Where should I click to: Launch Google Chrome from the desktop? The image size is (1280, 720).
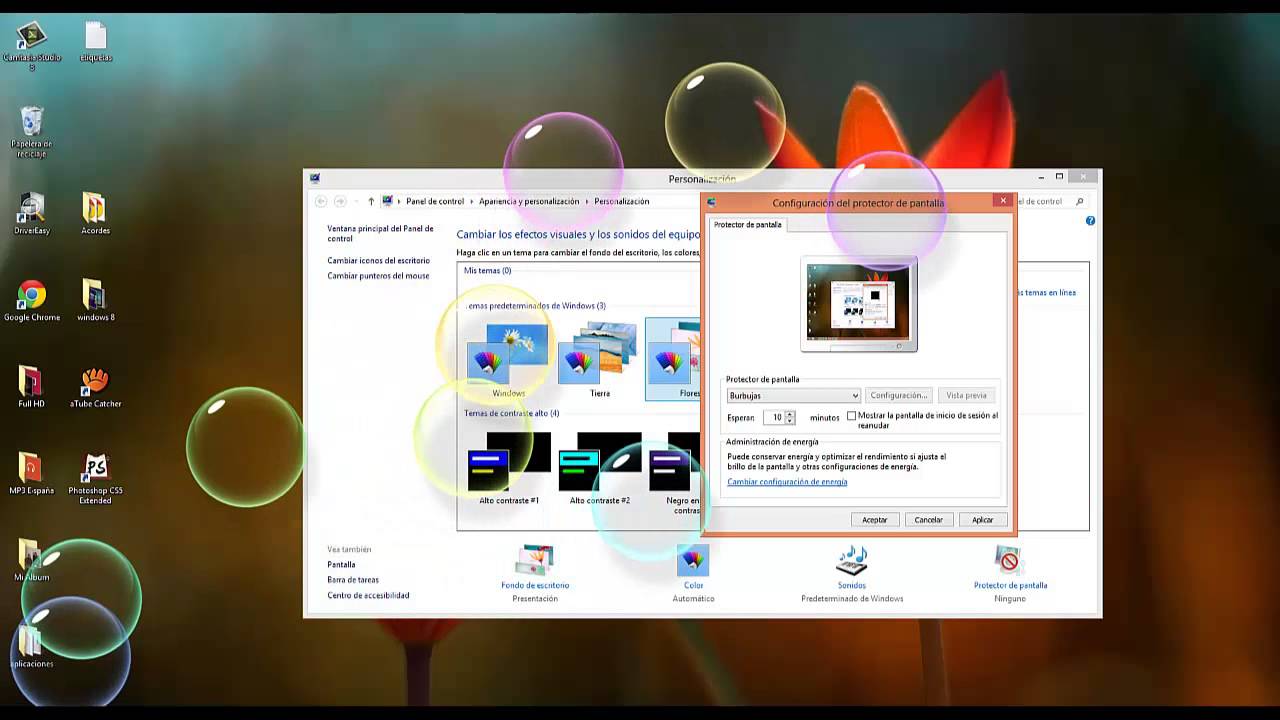click(32, 301)
